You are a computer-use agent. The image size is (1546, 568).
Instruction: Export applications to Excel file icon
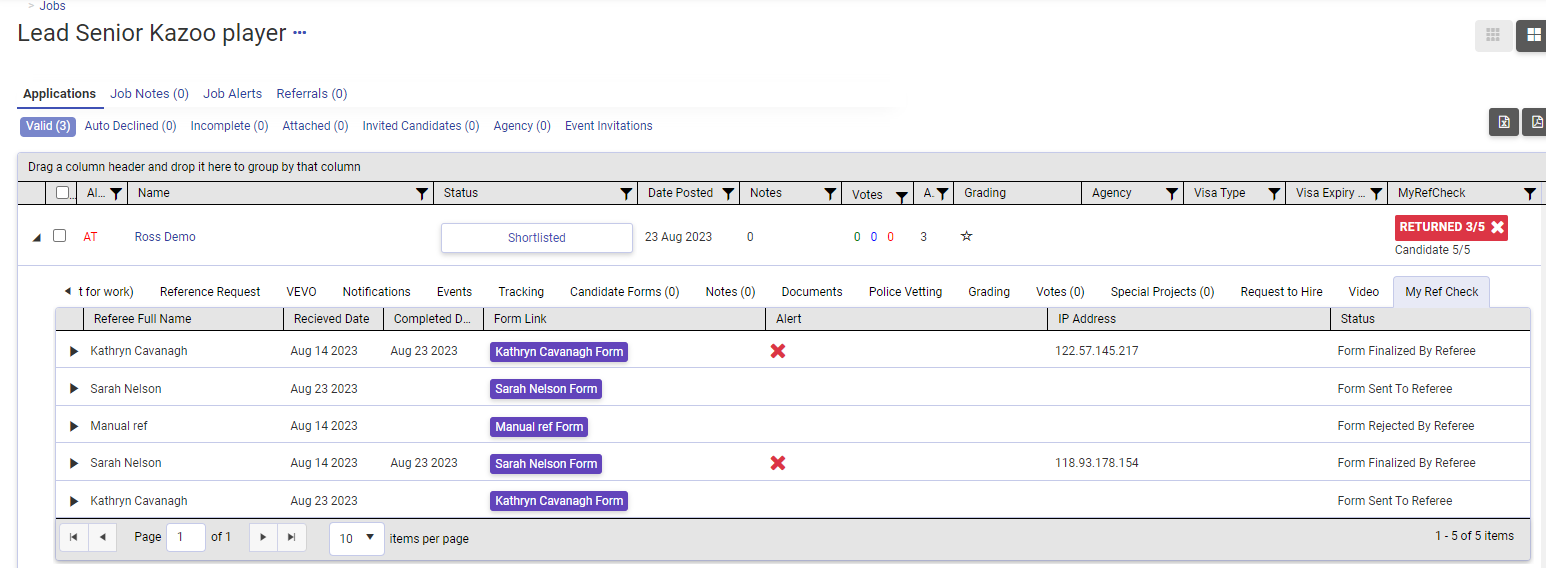(1503, 122)
